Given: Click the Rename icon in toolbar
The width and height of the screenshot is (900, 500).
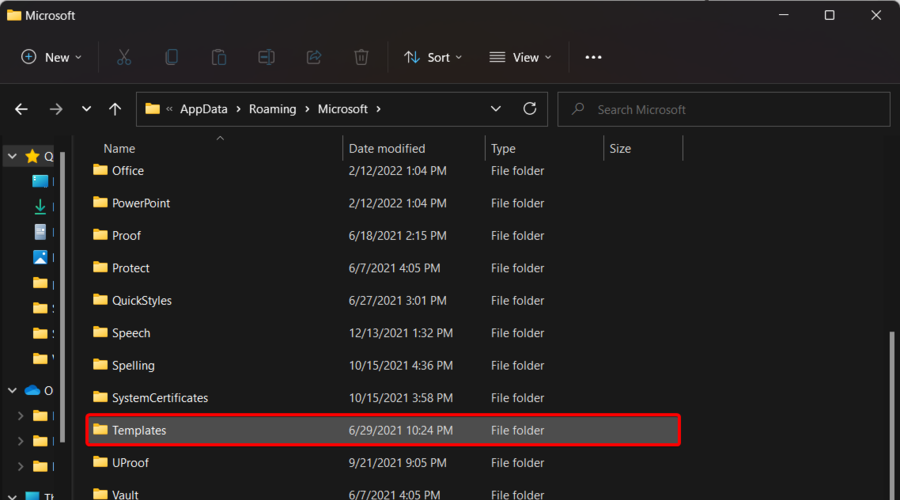Looking at the screenshot, I should pyautogui.click(x=266, y=57).
